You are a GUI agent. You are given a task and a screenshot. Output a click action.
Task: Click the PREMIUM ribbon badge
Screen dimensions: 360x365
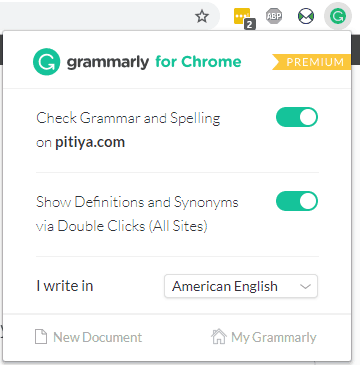pos(311,62)
